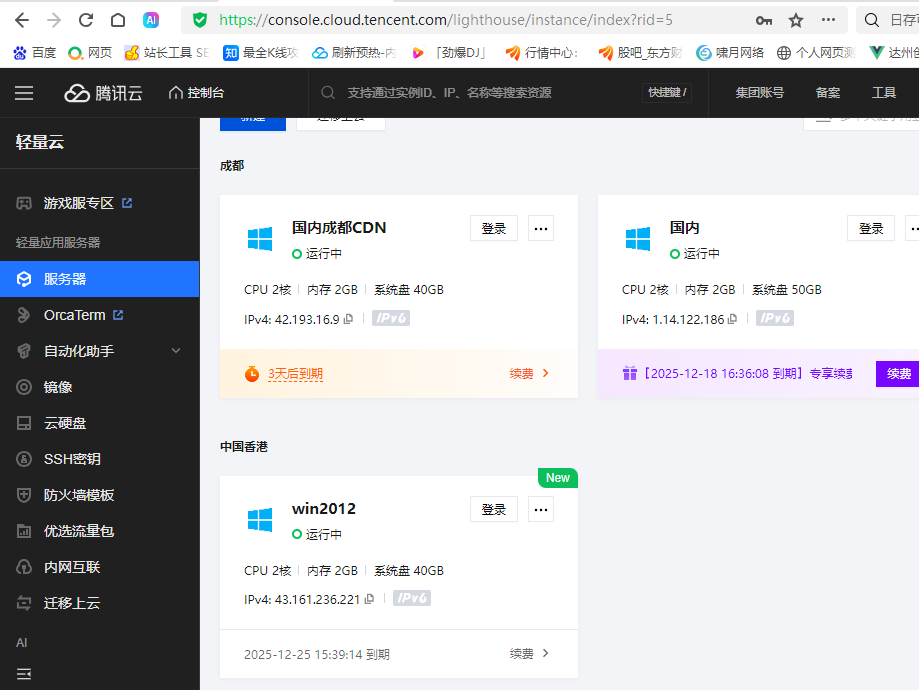Open the 镜像 section in sidebar
This screenshot has width=919, height=690.
click(22, 389)
